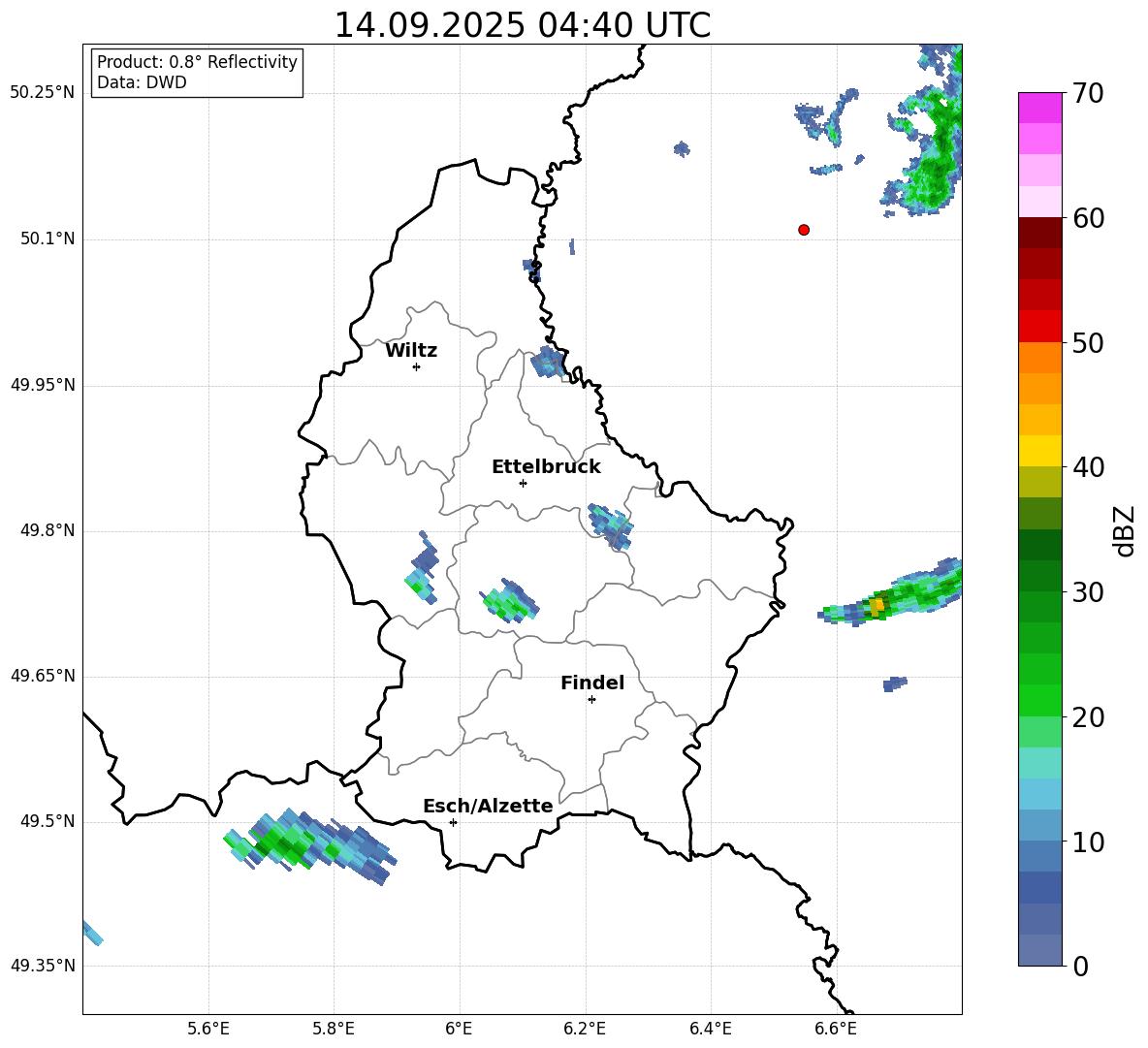Click latitude label 49.8°N

pos(47,530)
